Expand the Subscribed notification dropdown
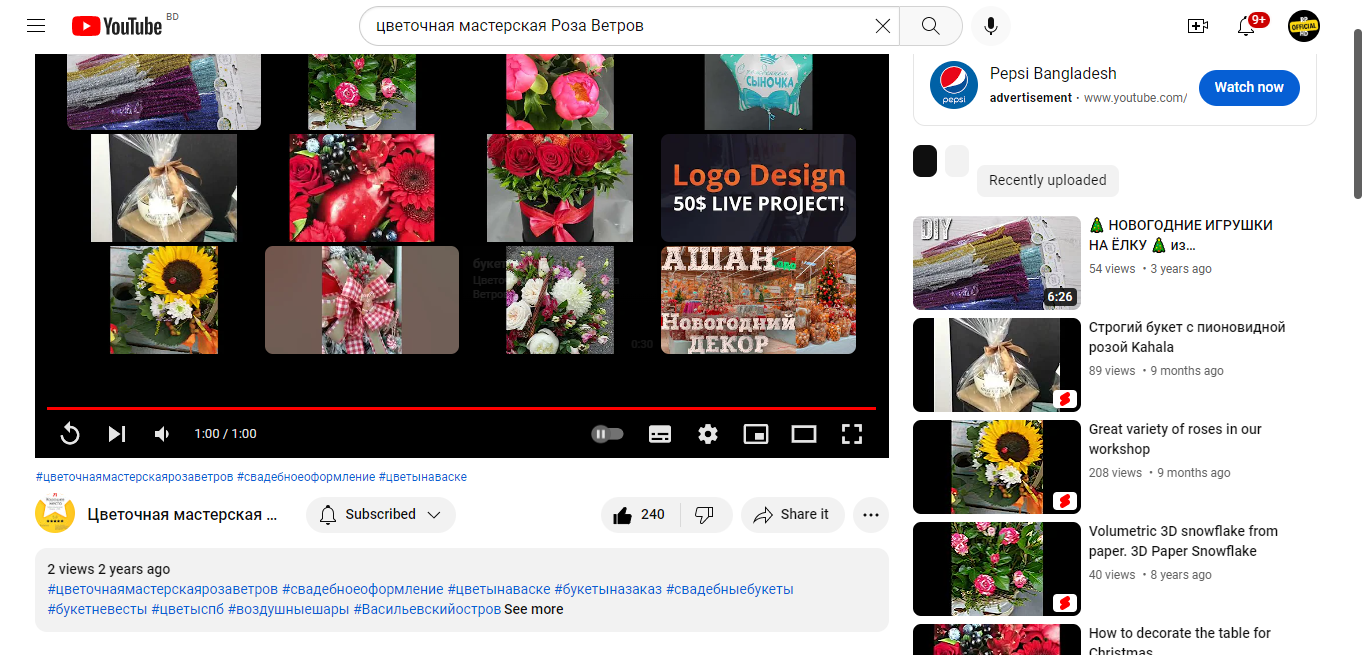The width and height of the screenshot is (1365, 655). tap(381, 515)
